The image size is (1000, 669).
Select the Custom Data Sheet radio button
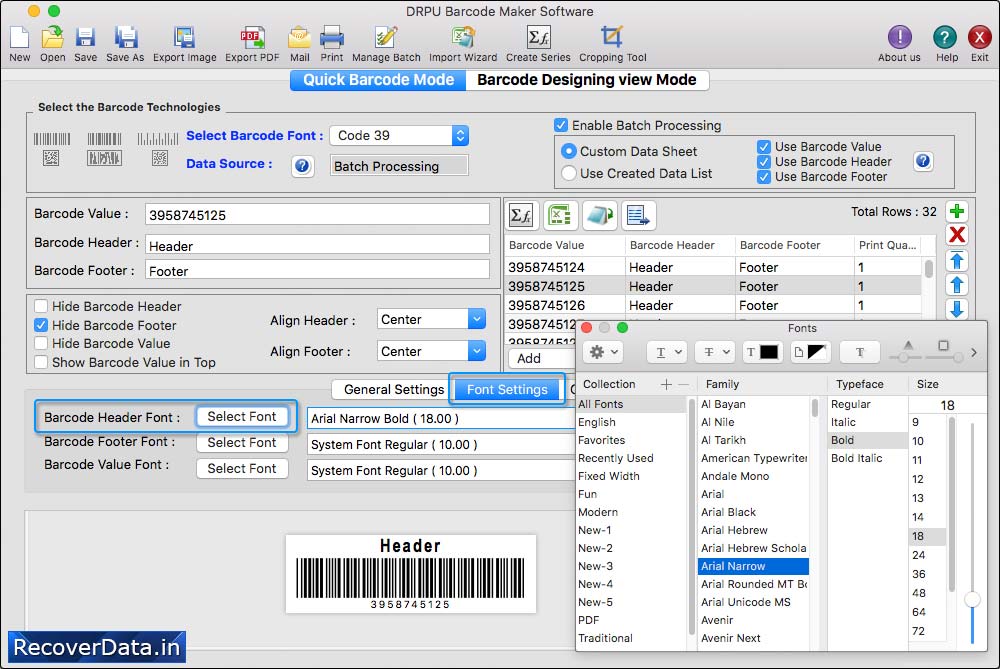pyautogui.click(x=568, y=151)
